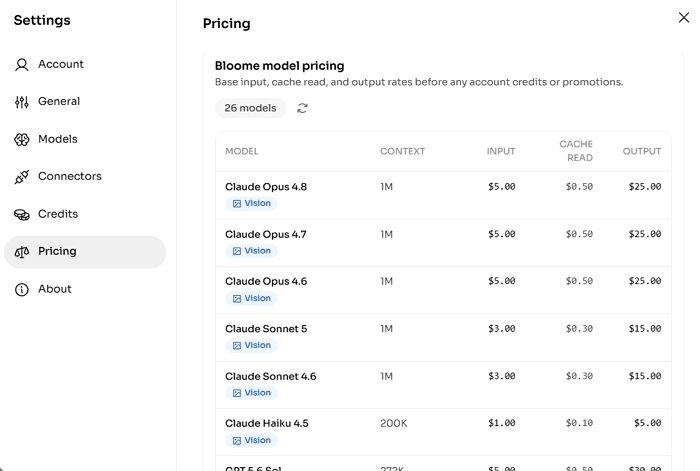Click the $0.10 cache read price for Claude Haiku 4.5
The height and width of the screenshot is (471, 700).
click(x=579, y=423)
